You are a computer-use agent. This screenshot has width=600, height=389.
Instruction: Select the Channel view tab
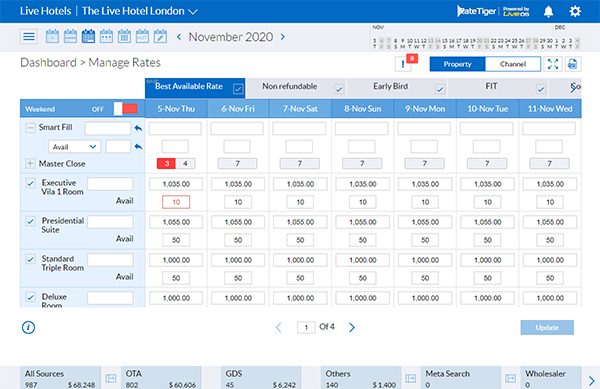click(x=513, y=64)
